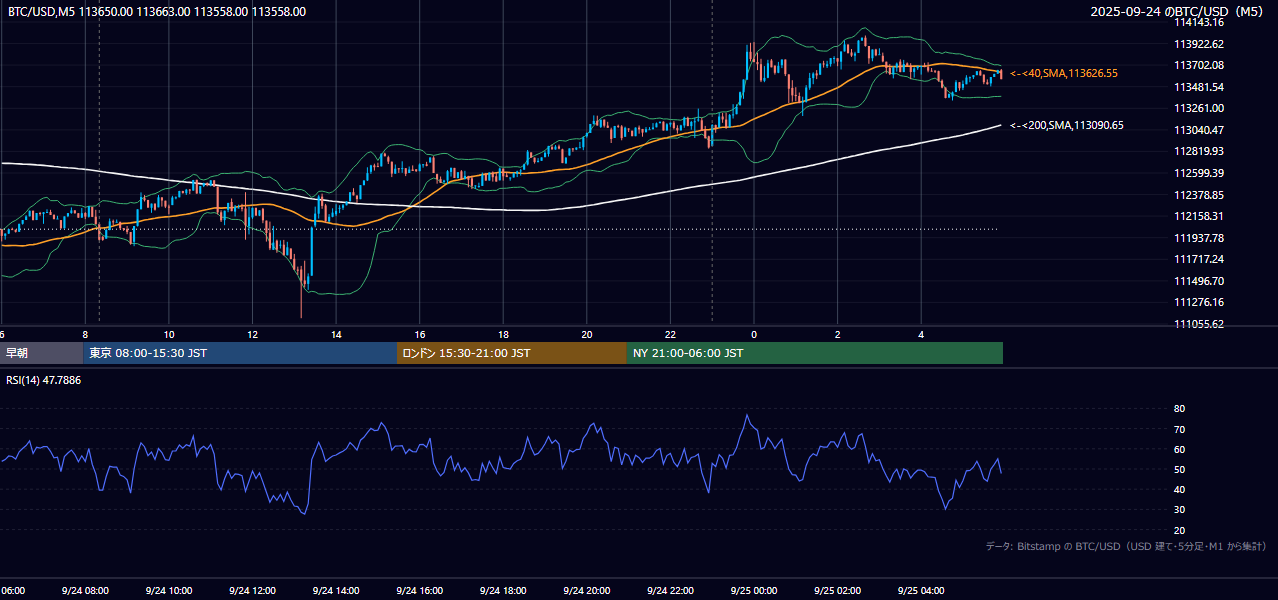The width and height of the screenshot is (1278, 600).
Task: Select the 40 SMA label 113626.55
Action: [x=1064, y=73]
